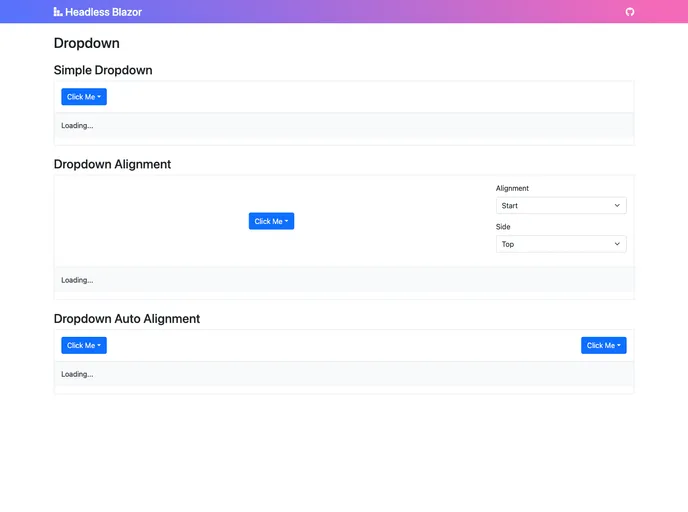This screenshot has height=512, width=688.
Task: Click Loading text in Dropdown Alignment section
Action: pos(77,280)
